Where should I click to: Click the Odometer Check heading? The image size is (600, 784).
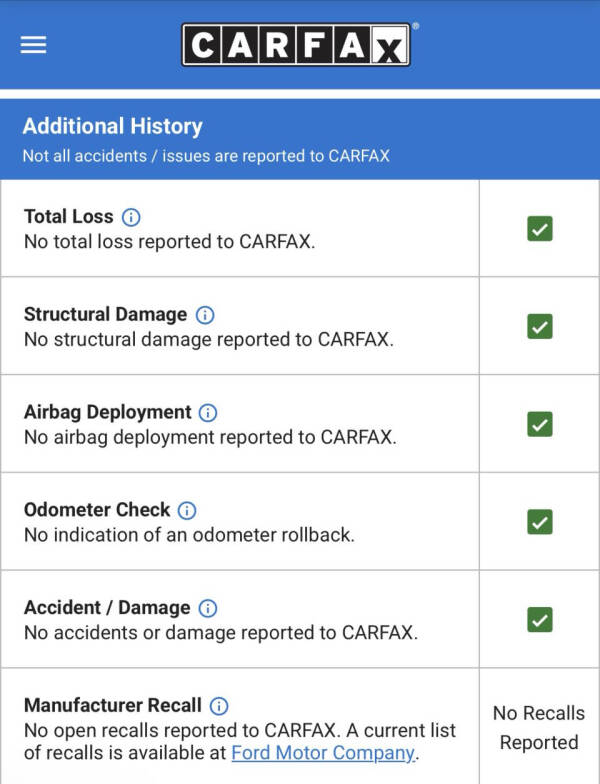97,510
